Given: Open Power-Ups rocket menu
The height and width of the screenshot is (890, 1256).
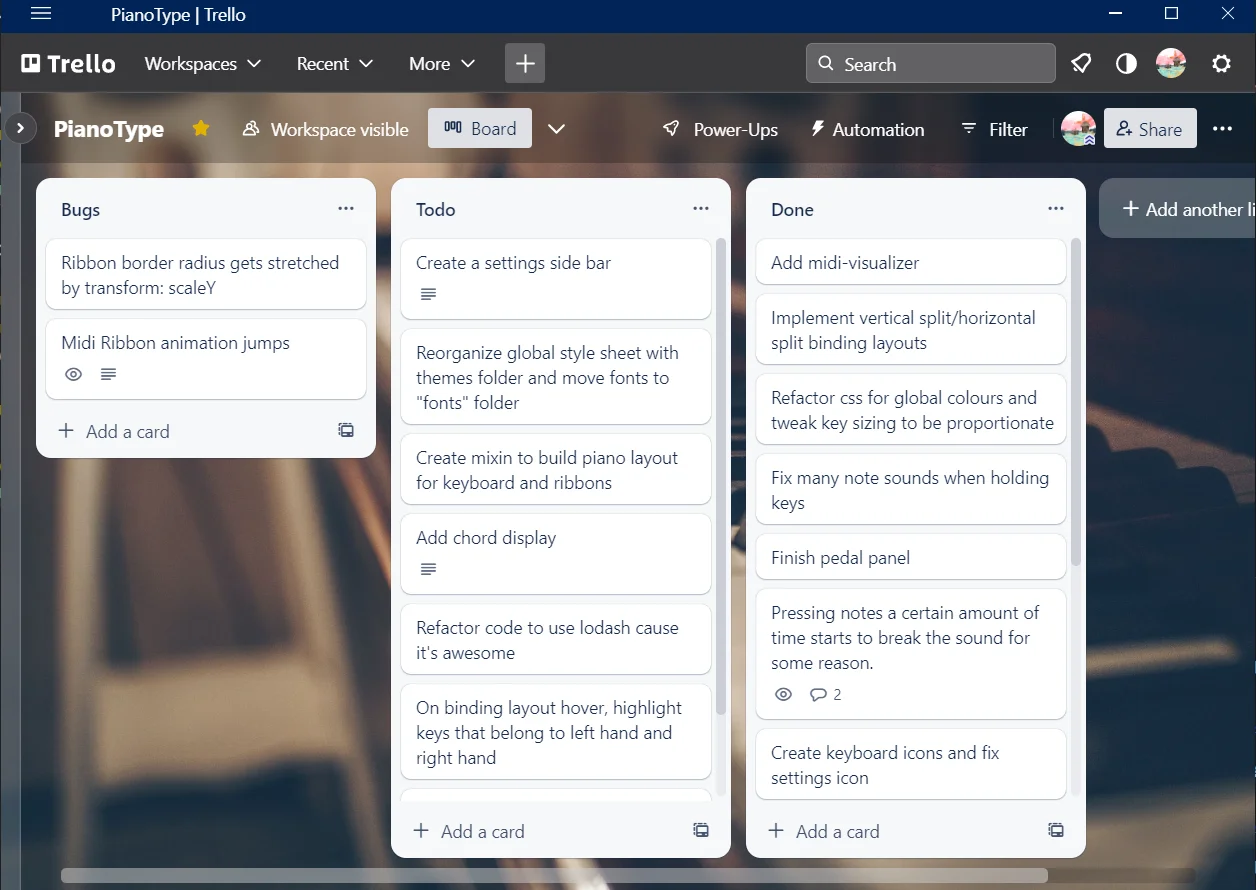Looking at the screenshot, I should tap(720, 129).
